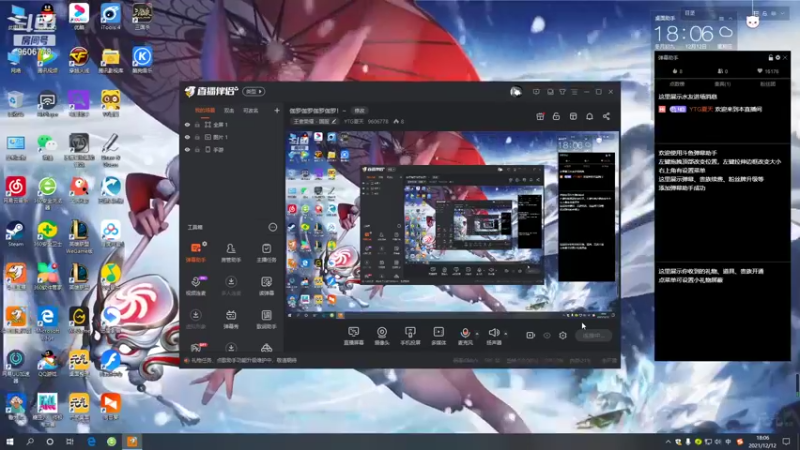Viewport: 800px width, 450px height.
Task: Switch to the third scene tab
Action: coord(251,110)
